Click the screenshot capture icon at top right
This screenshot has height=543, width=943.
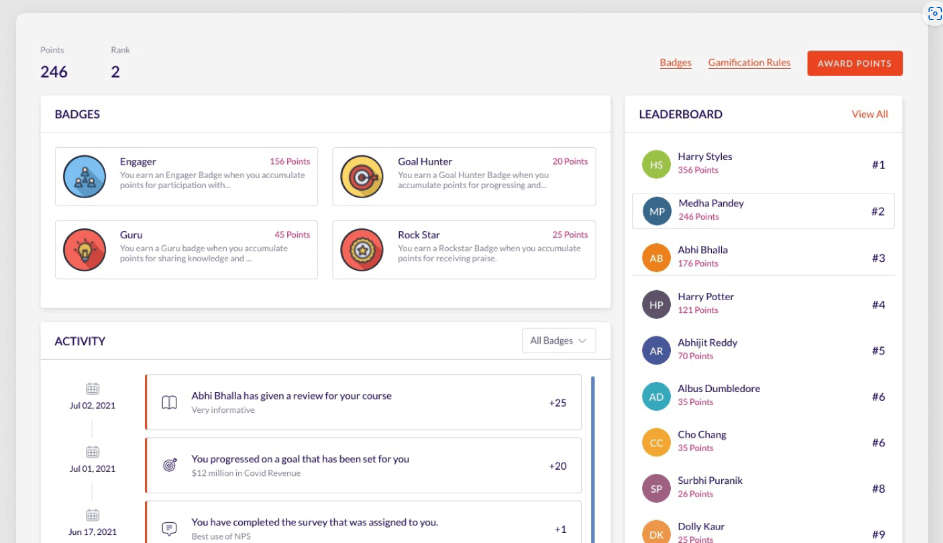(934, 13)
